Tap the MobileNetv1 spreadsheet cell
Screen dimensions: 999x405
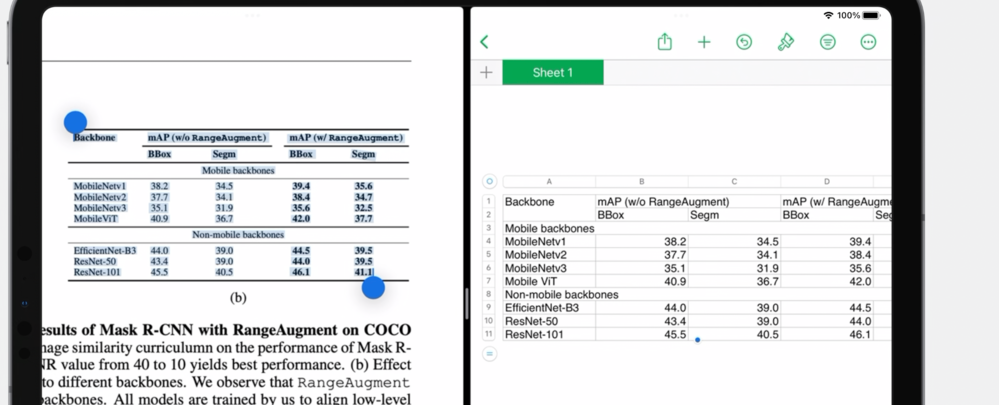[x=549, y=241]
